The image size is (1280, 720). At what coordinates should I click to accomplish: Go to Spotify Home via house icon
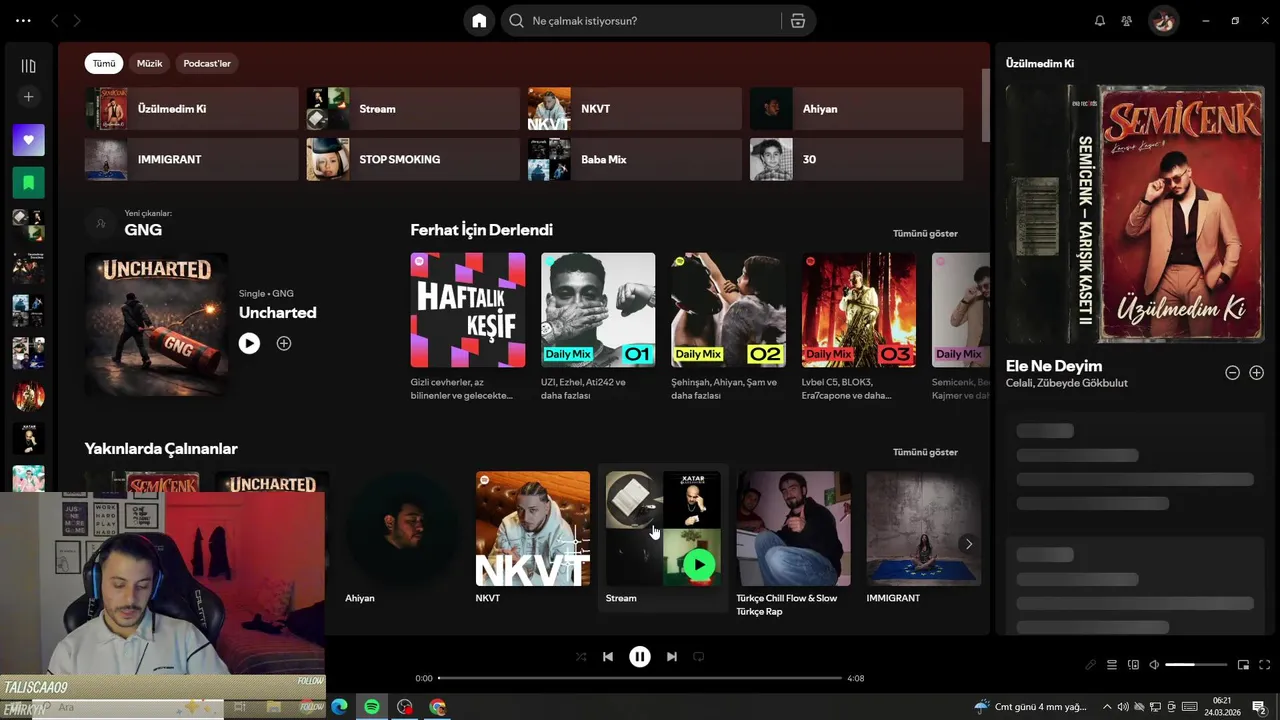click(479, 21)
